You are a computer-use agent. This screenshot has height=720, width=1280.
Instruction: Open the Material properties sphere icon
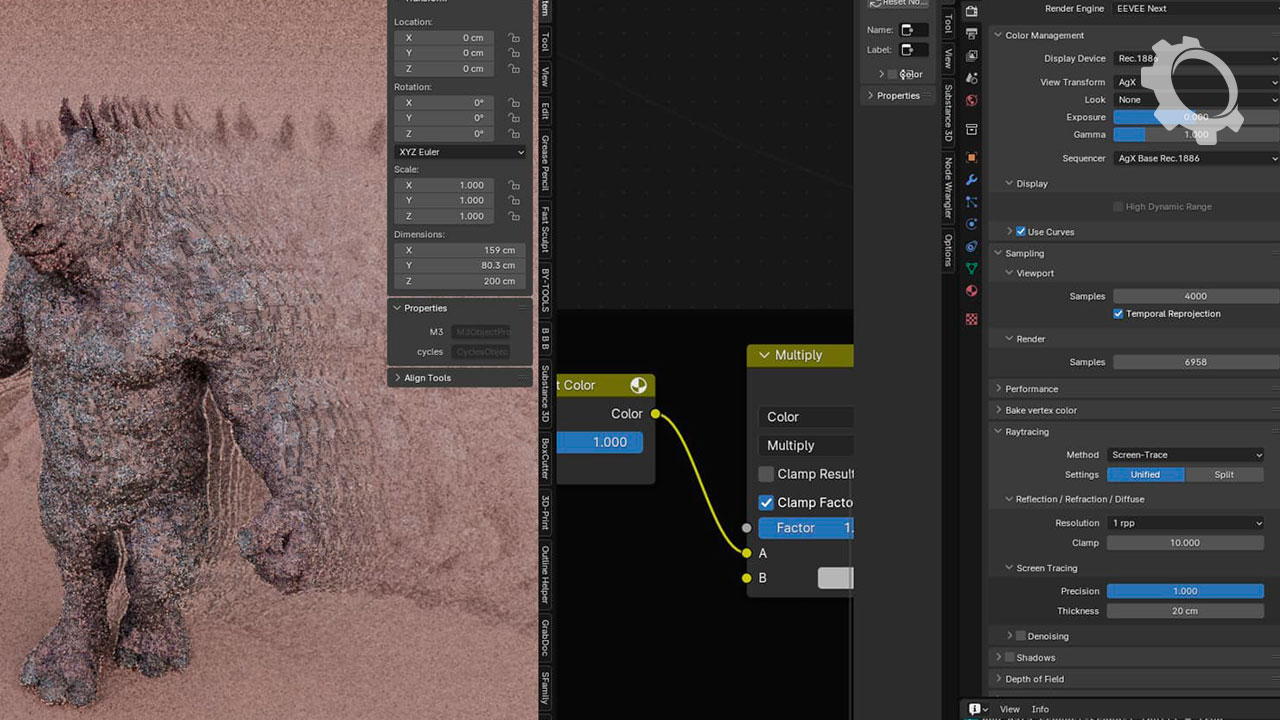(971, 291)
